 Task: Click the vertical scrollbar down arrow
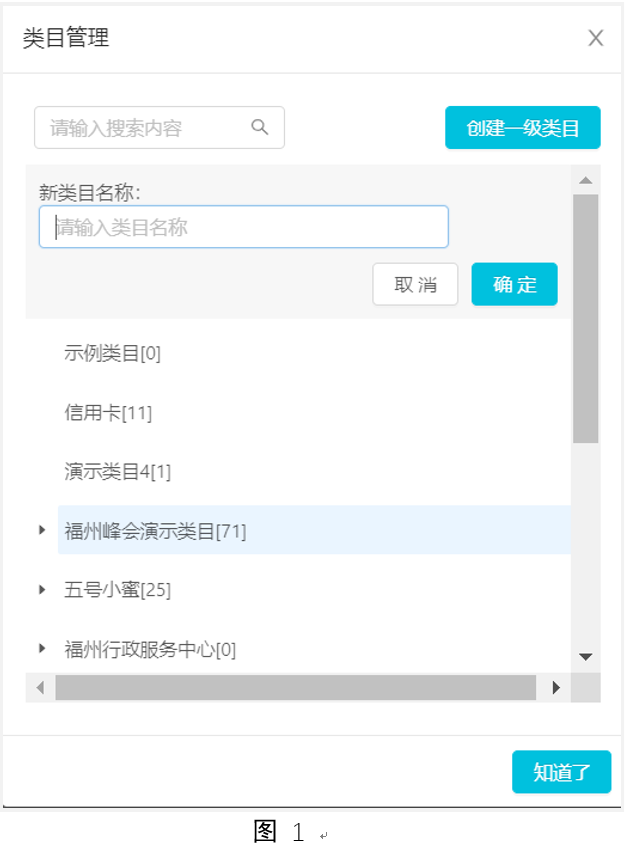point(586,657)
